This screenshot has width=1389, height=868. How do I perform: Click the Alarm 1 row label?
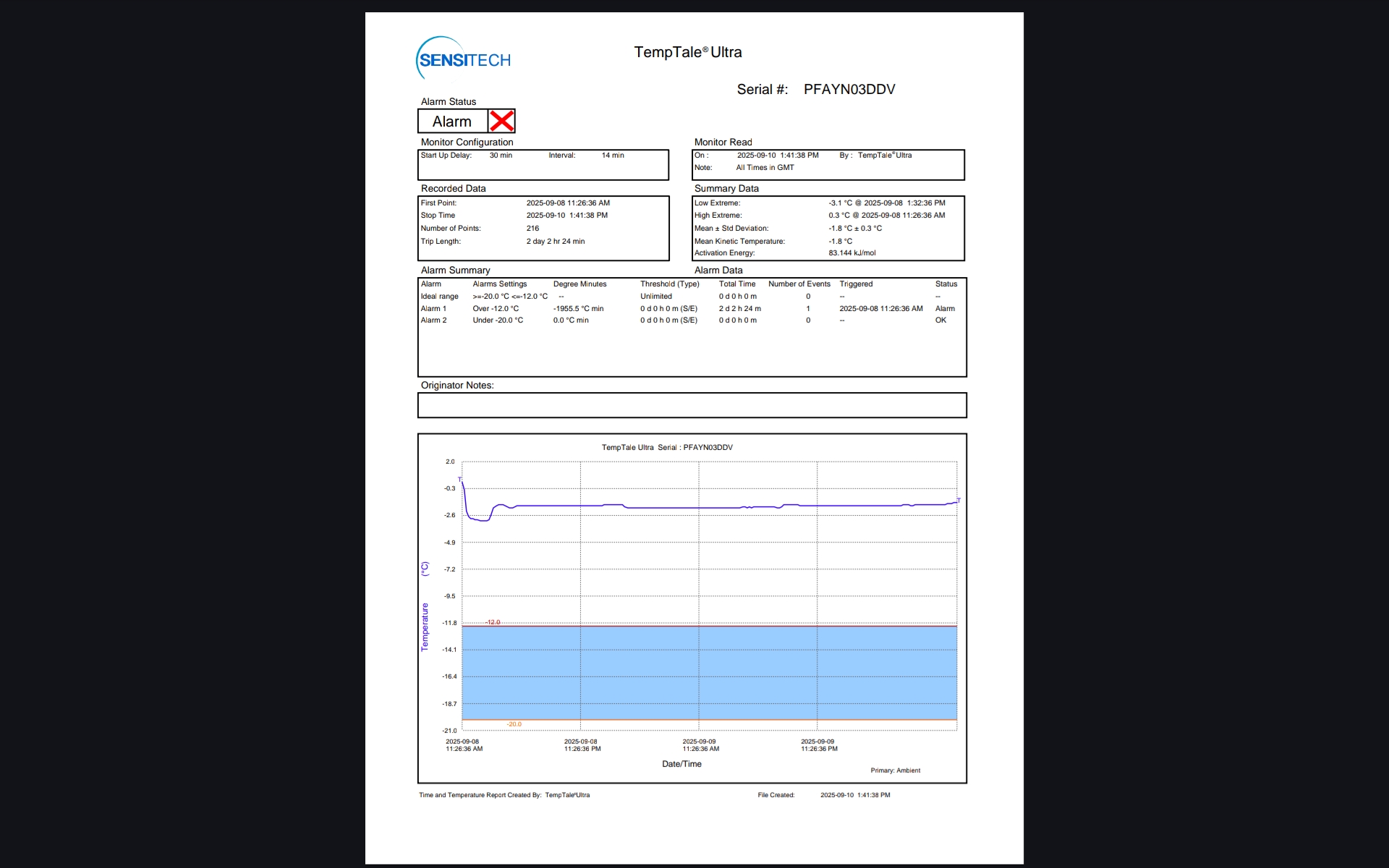[x=433, y=308]
